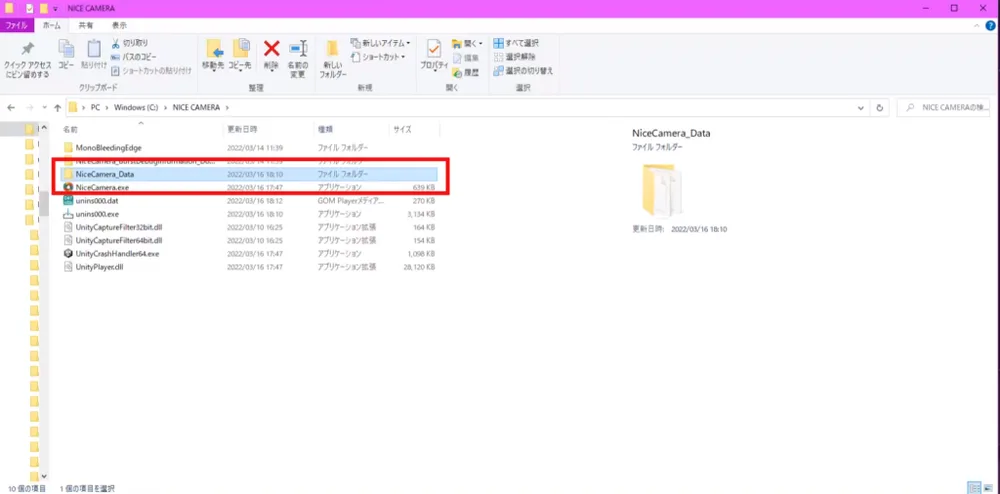The width and height of the screenshot is (1000, 494).
Task: Click the navigation pane scroll up arrow
Action: coord(44,129)
